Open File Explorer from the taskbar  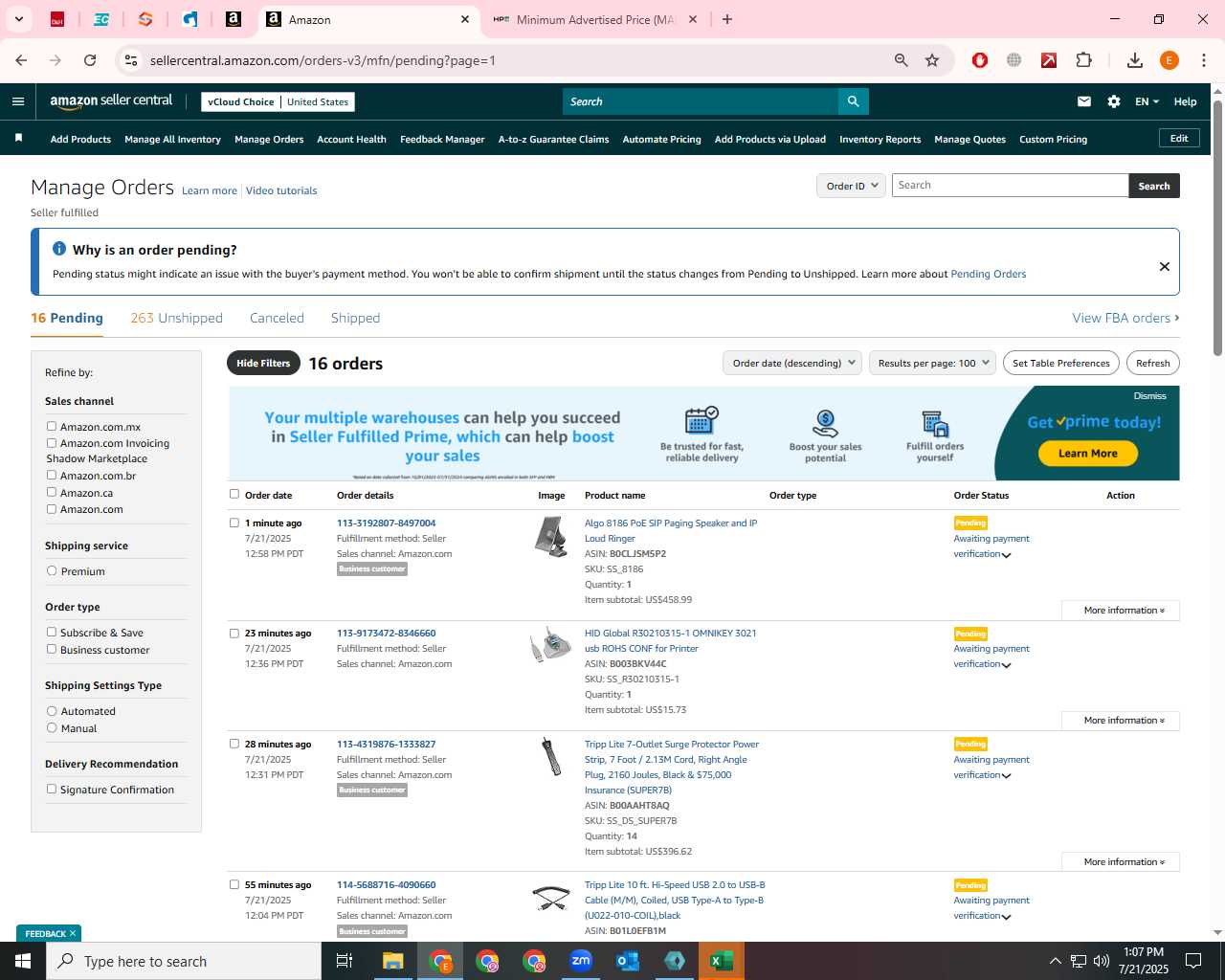click(x=392, y=961)
